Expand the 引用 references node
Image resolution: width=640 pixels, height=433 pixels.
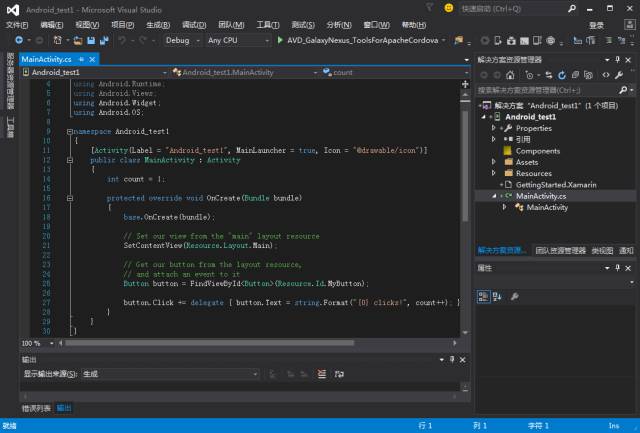click(x=493, y=139)
